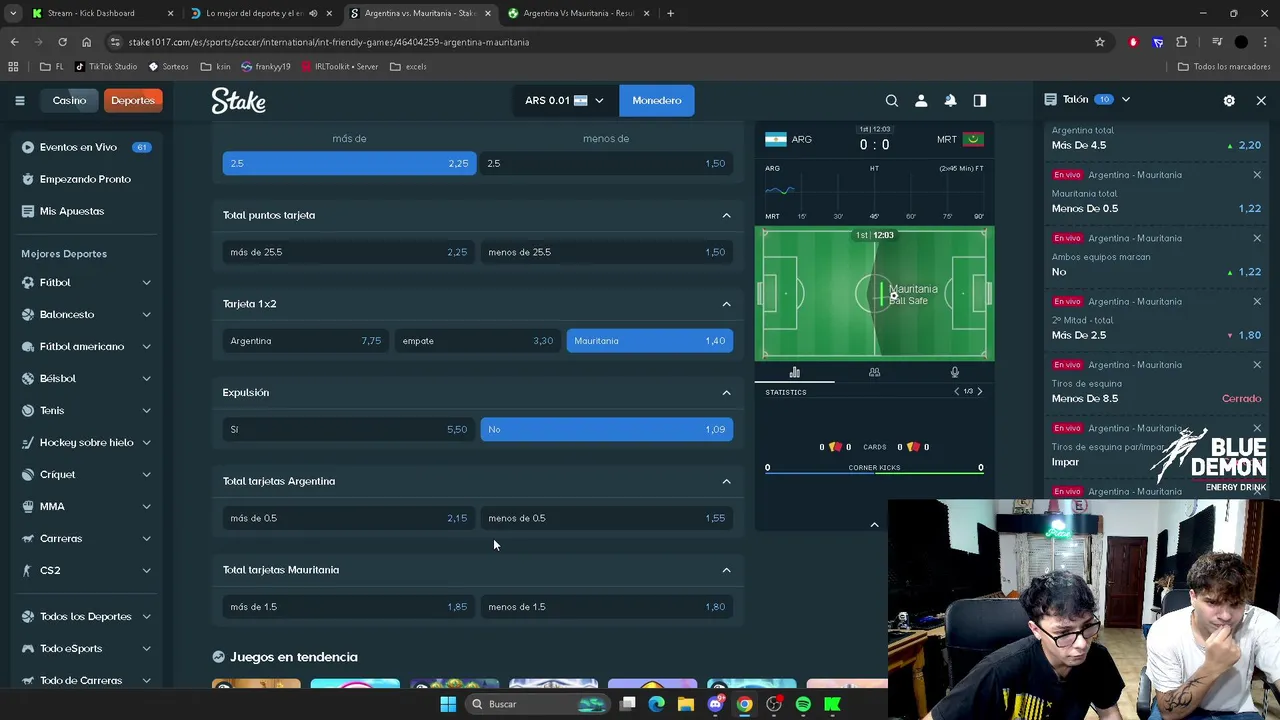Bookmark this page with star icon
This screenshot has height=720, width=1280.
[1100, 42]
